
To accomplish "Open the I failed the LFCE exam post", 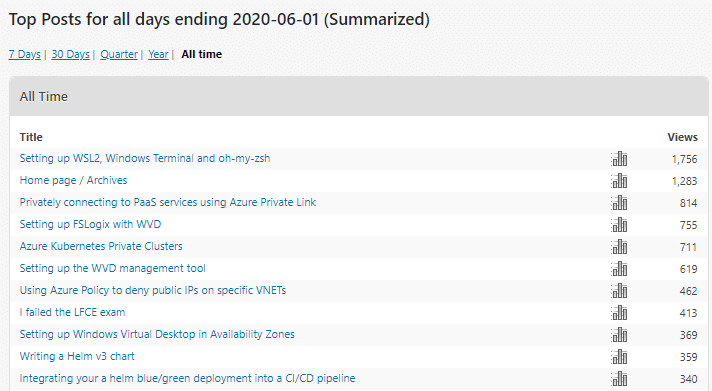I will [x=72, y=312].
